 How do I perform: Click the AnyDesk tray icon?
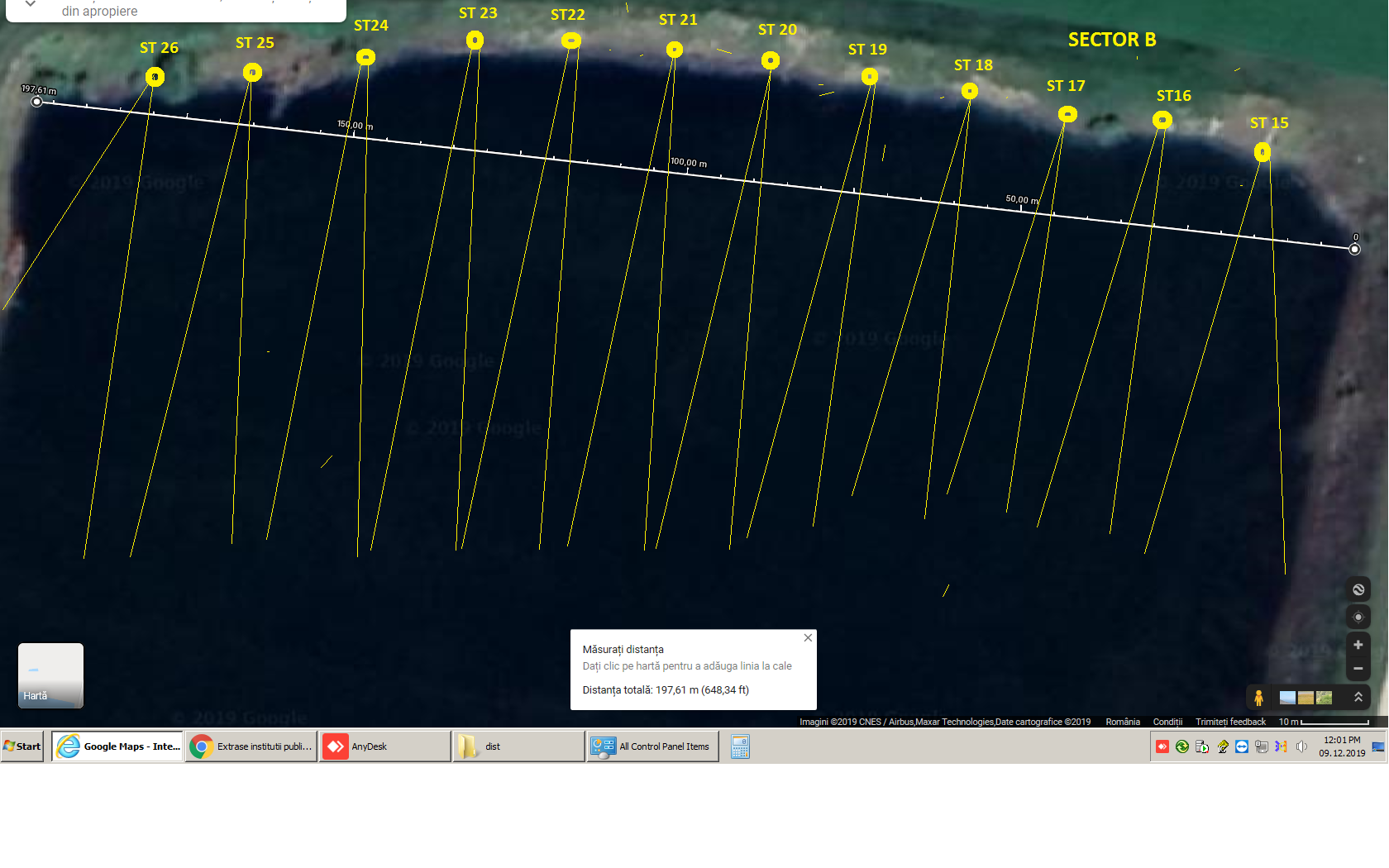[1162, 746]
